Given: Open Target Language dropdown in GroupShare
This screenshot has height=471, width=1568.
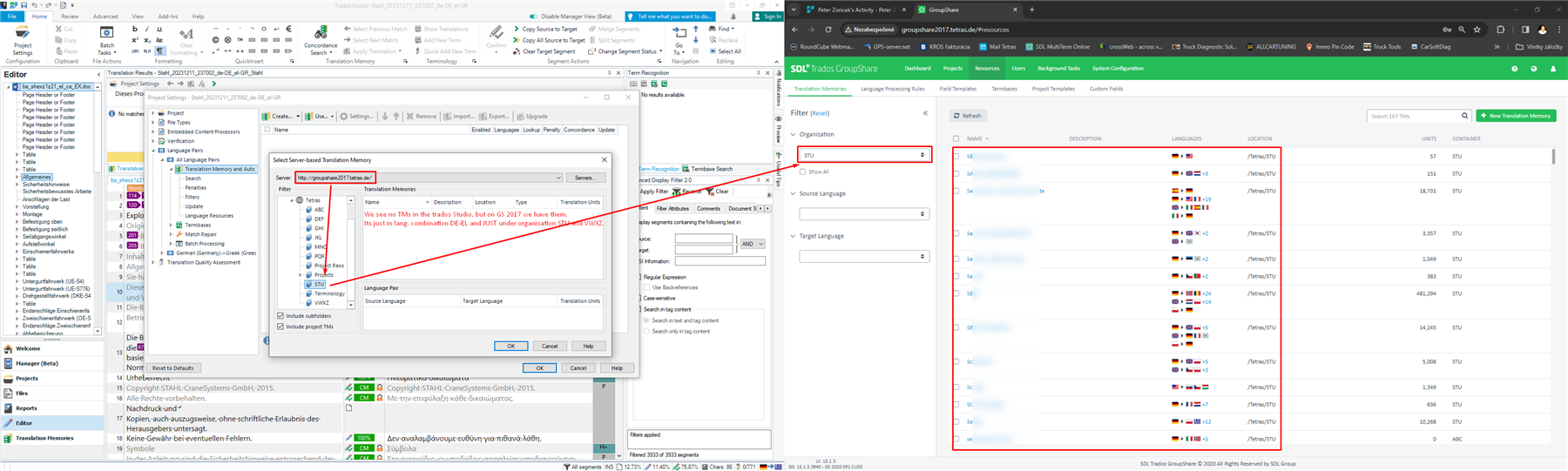Looking at the screenshot, I should coord(864,256).
